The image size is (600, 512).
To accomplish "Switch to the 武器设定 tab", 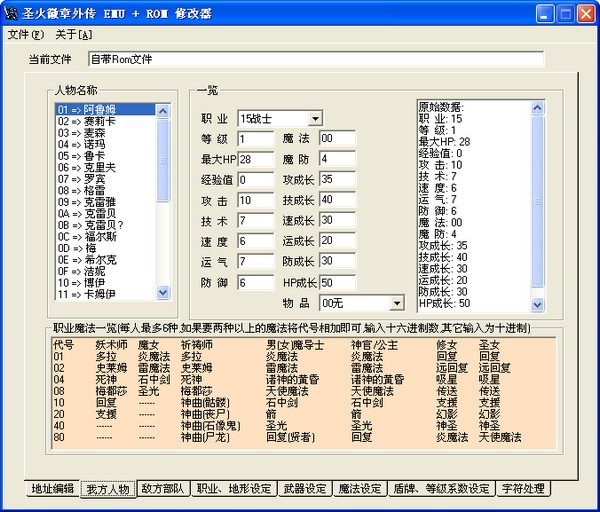I will (x=305, y=488).
